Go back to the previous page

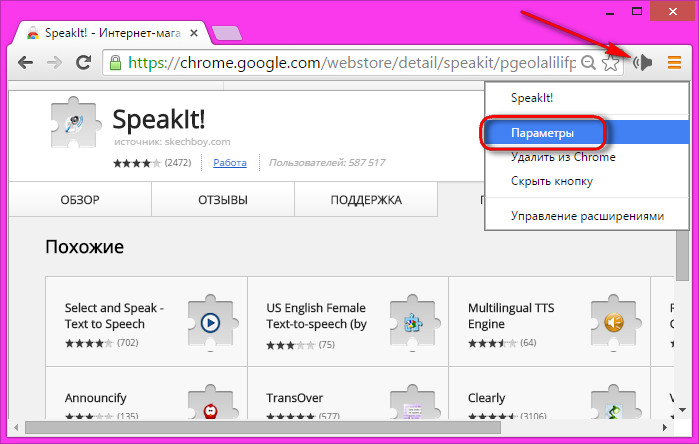[25, 62]
